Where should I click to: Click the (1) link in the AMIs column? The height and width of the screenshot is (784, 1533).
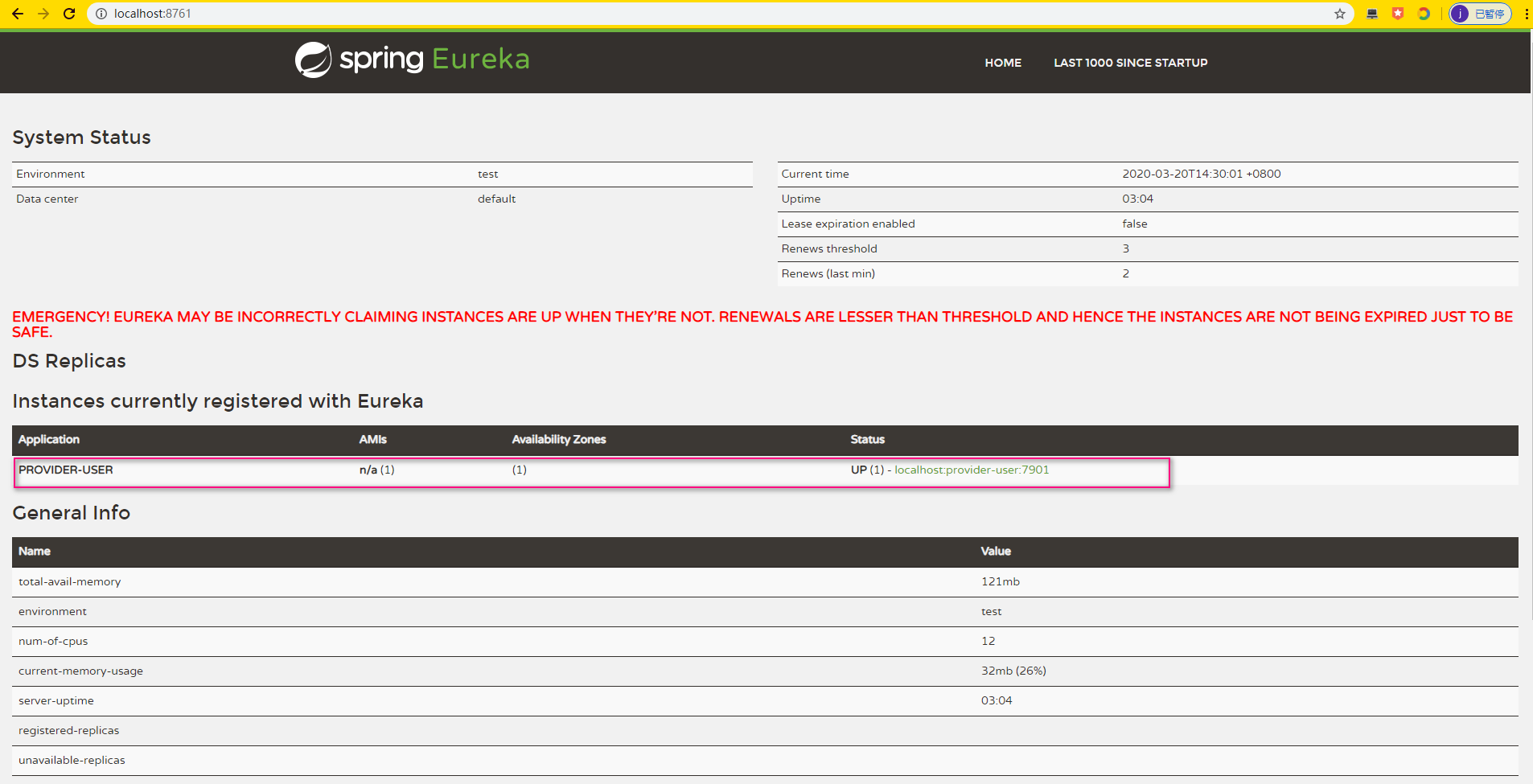[x=388, y=470]
